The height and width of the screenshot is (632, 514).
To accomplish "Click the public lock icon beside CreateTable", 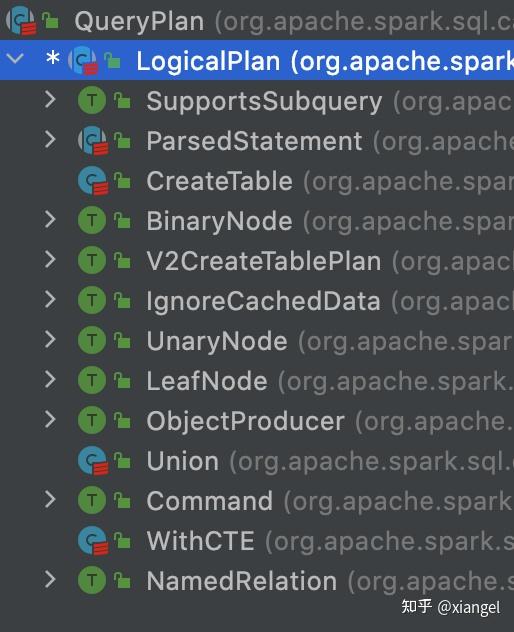I will click(x=122, y=180).
